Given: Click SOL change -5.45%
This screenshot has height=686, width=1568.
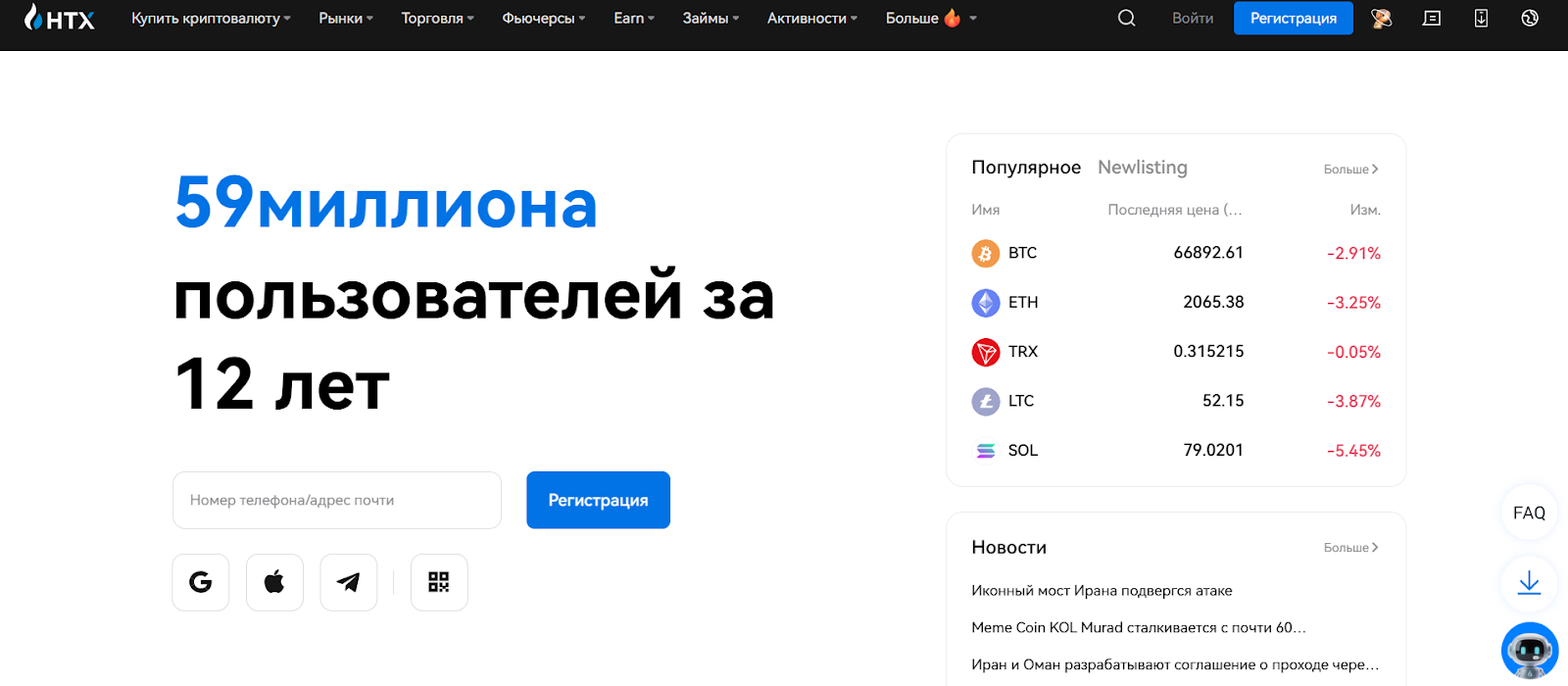Looking at the screenshot, I should tap(1353, 451).
